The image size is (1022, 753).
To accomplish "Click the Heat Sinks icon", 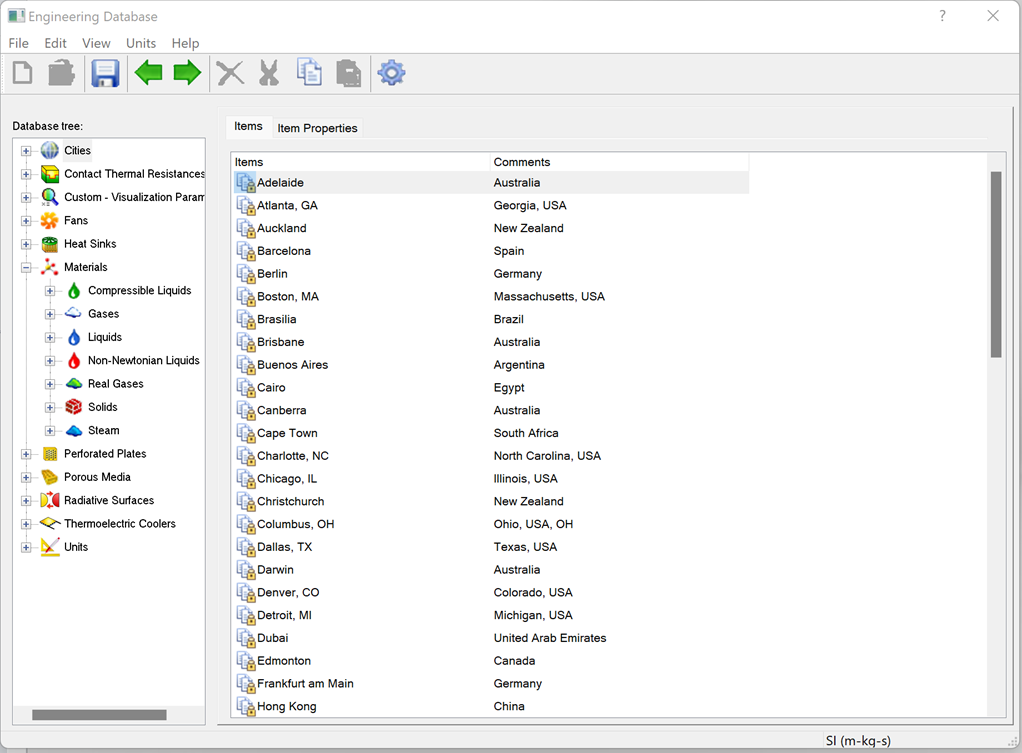I will [x=50, y=244].
